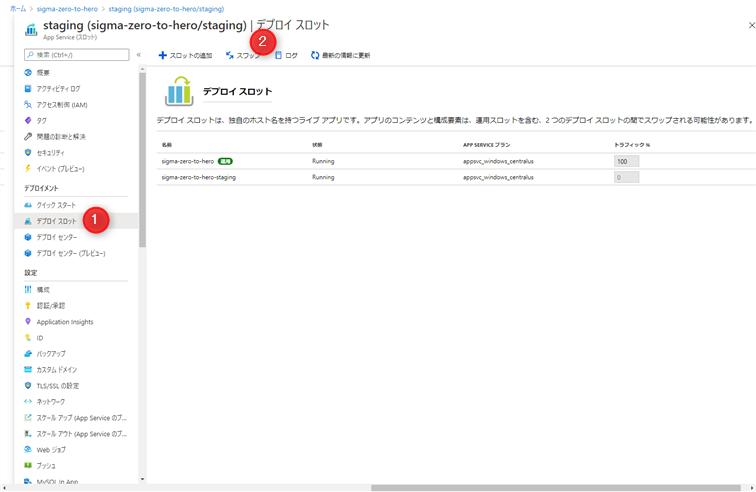Image resolution: width=756 pixels, height=492 pixels.
Task: Select the アクティビティ ログ menu item
Action: (x=53, y=89)
